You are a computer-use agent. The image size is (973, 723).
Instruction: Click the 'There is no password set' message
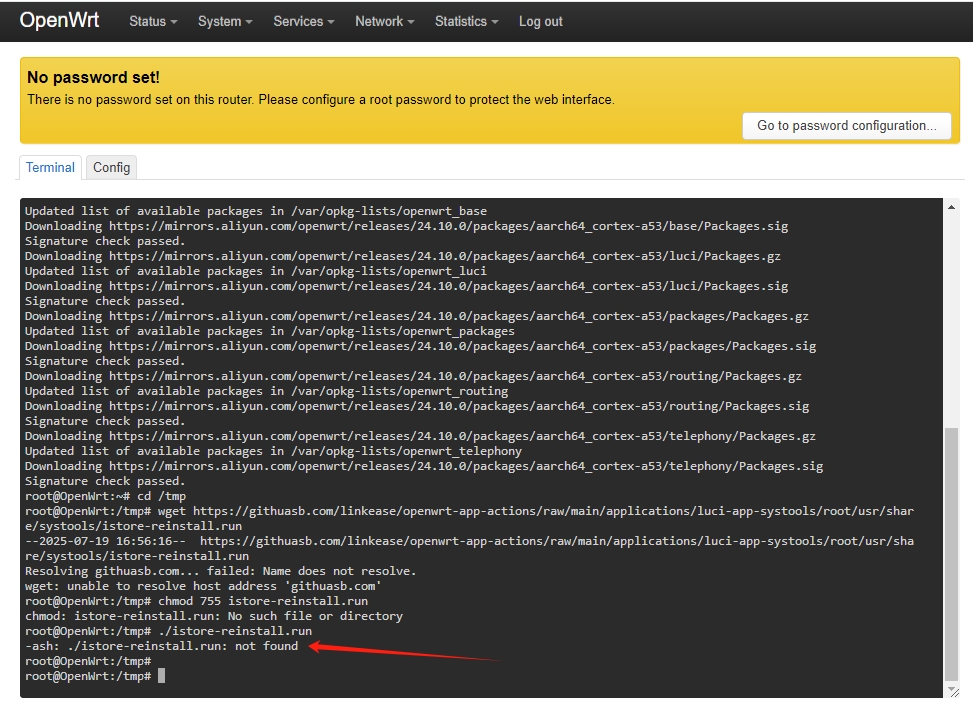point(321,99)
